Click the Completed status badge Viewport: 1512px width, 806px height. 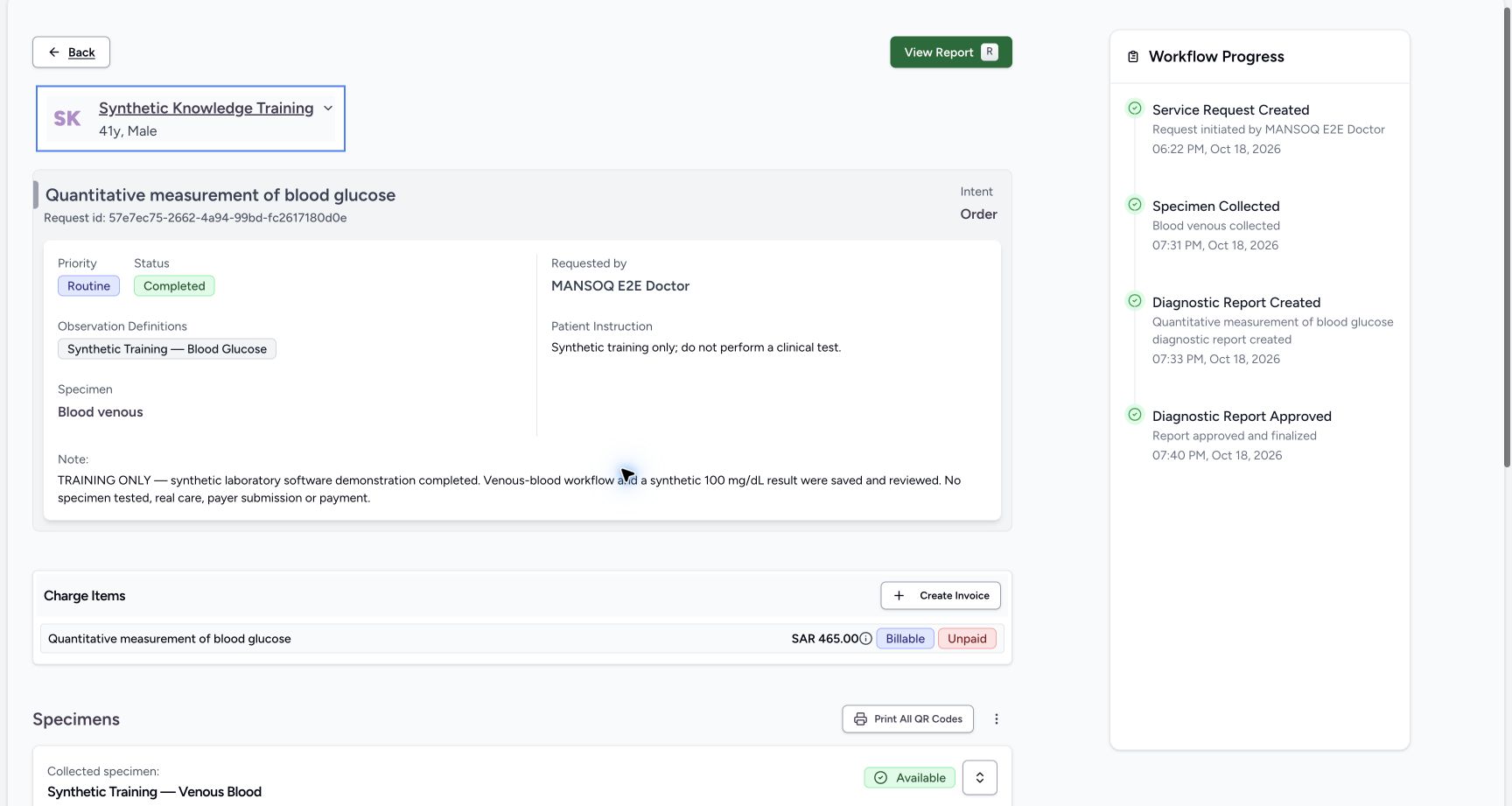coord(174,286)
